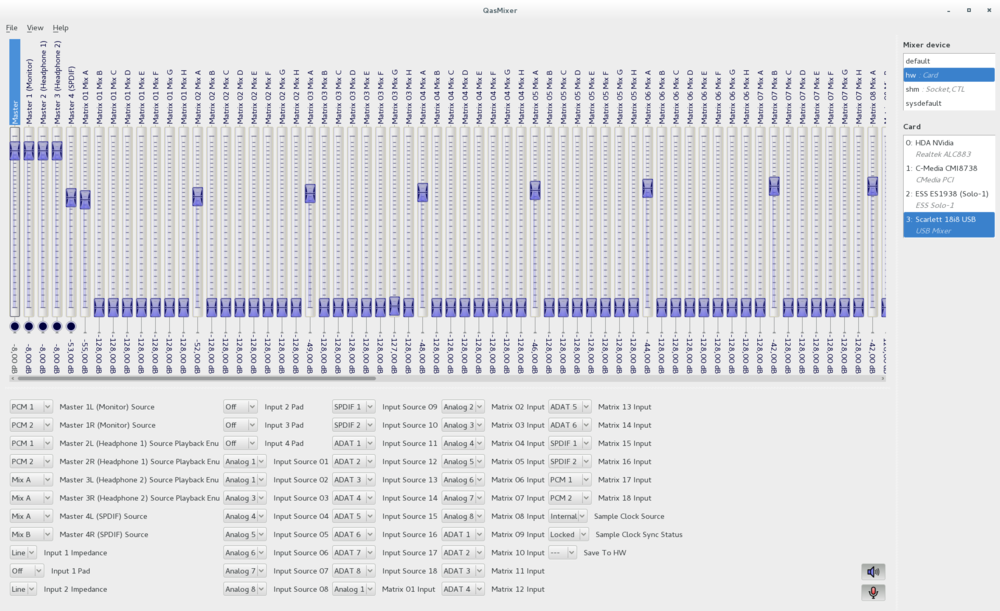This screenshot has width=1000, height=611.
Task: Click the mixer's horizontal scrollbar thumb
Action: [x=196, y=378]
